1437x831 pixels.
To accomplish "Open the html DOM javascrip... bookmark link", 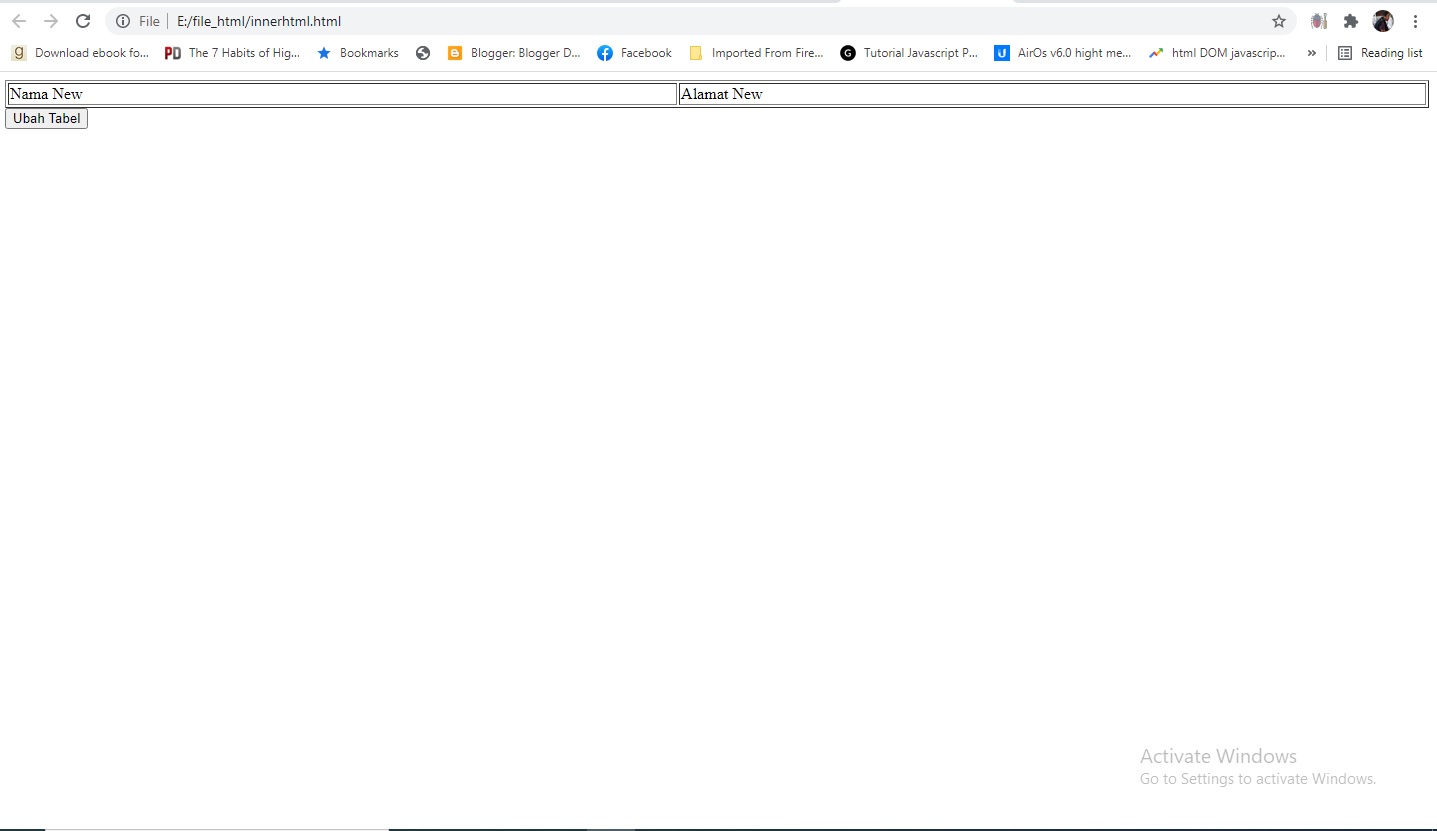I will 1217,52.
